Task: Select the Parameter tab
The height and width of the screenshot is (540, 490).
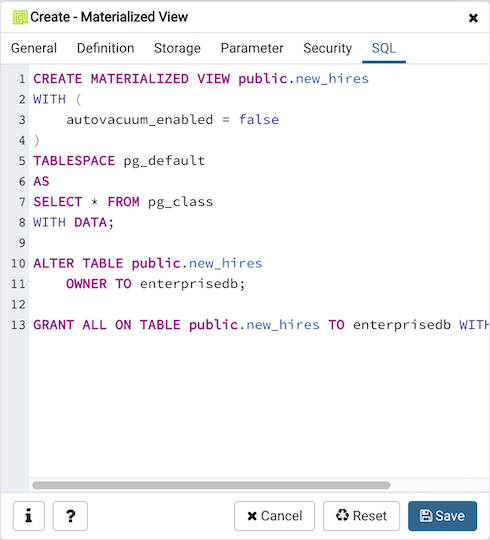Action: point(252,48)
